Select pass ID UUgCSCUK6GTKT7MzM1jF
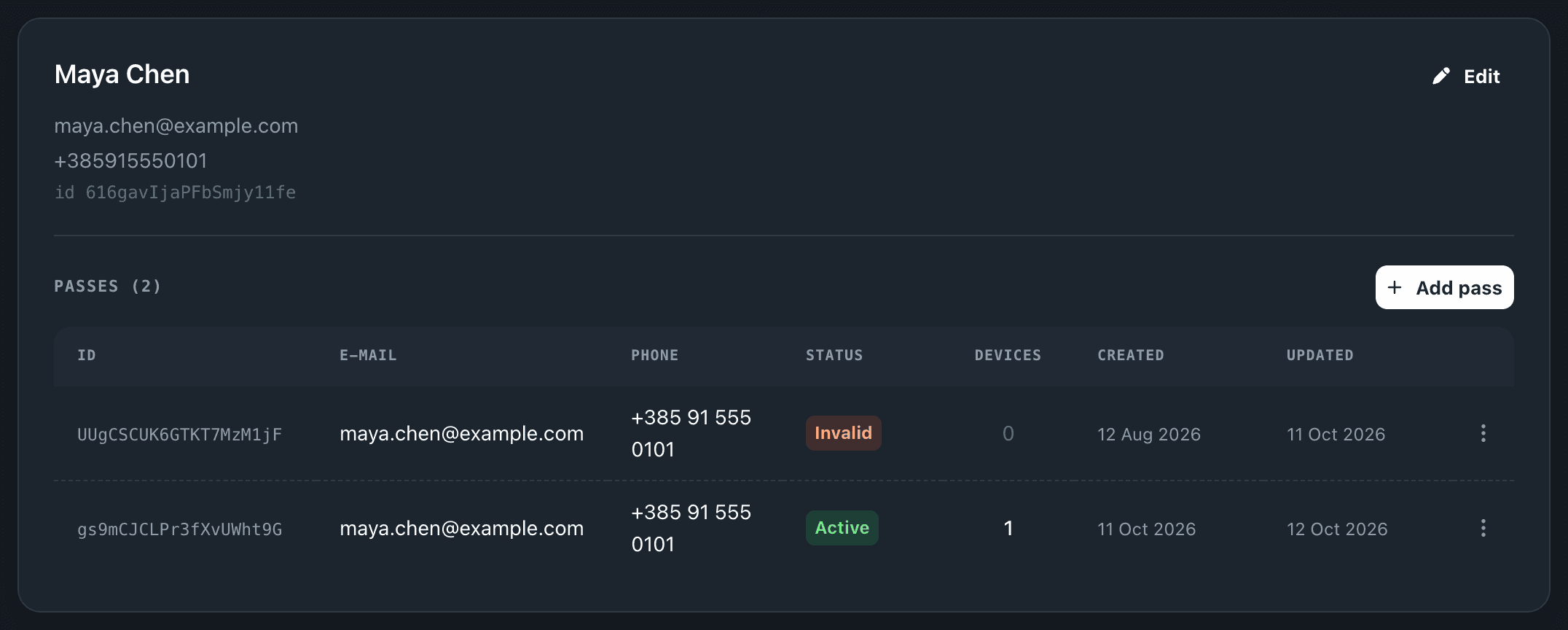 click(179, 435)
